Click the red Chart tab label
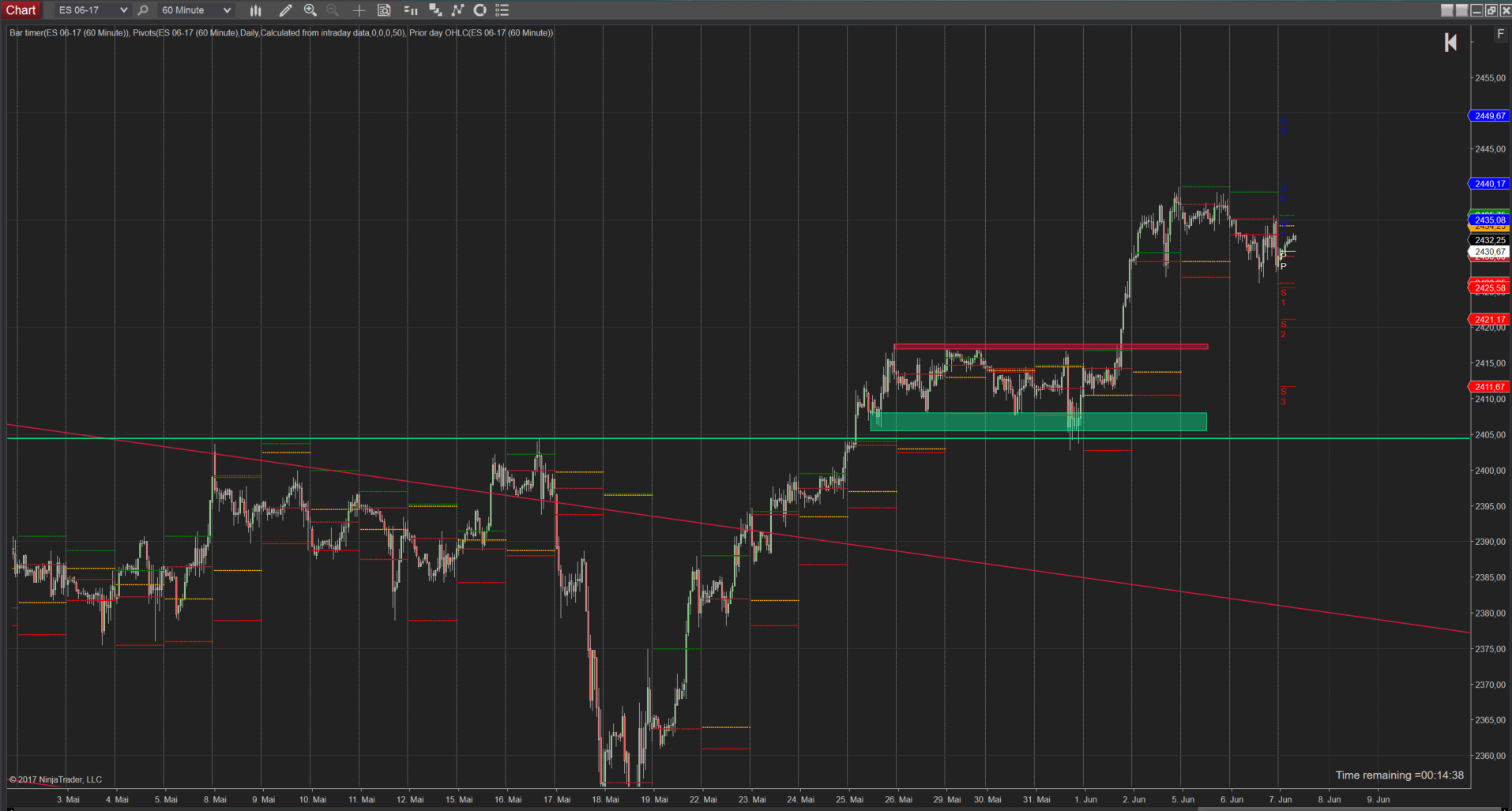 click(21, 10)
